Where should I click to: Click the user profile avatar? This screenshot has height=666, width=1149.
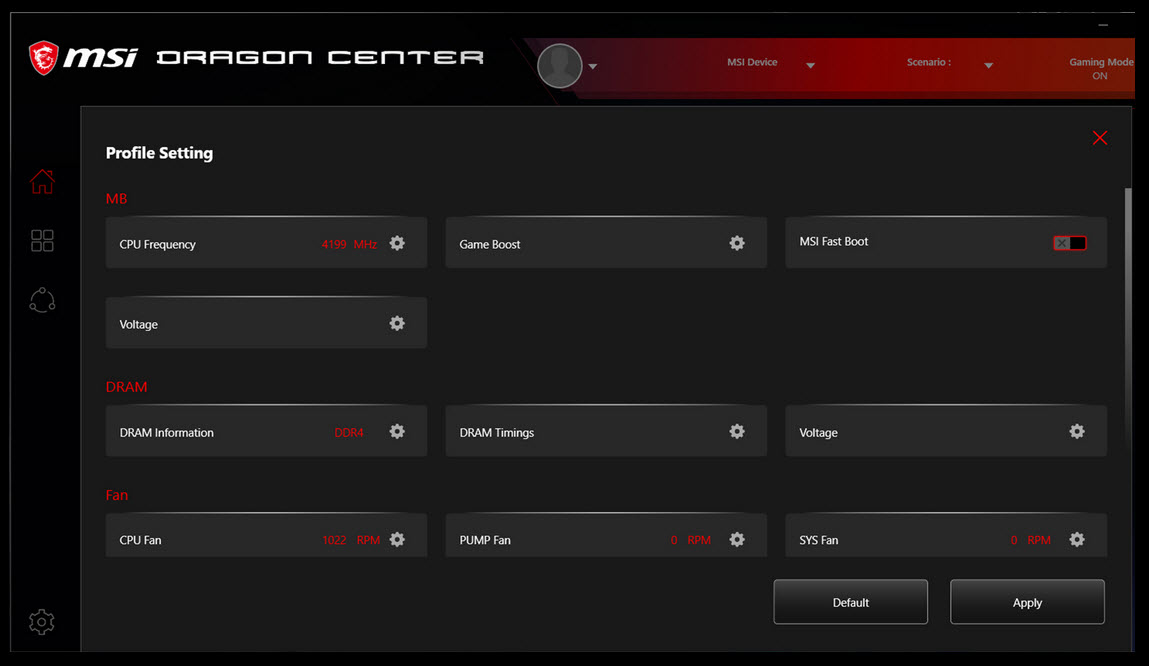[x=560, y=66]
